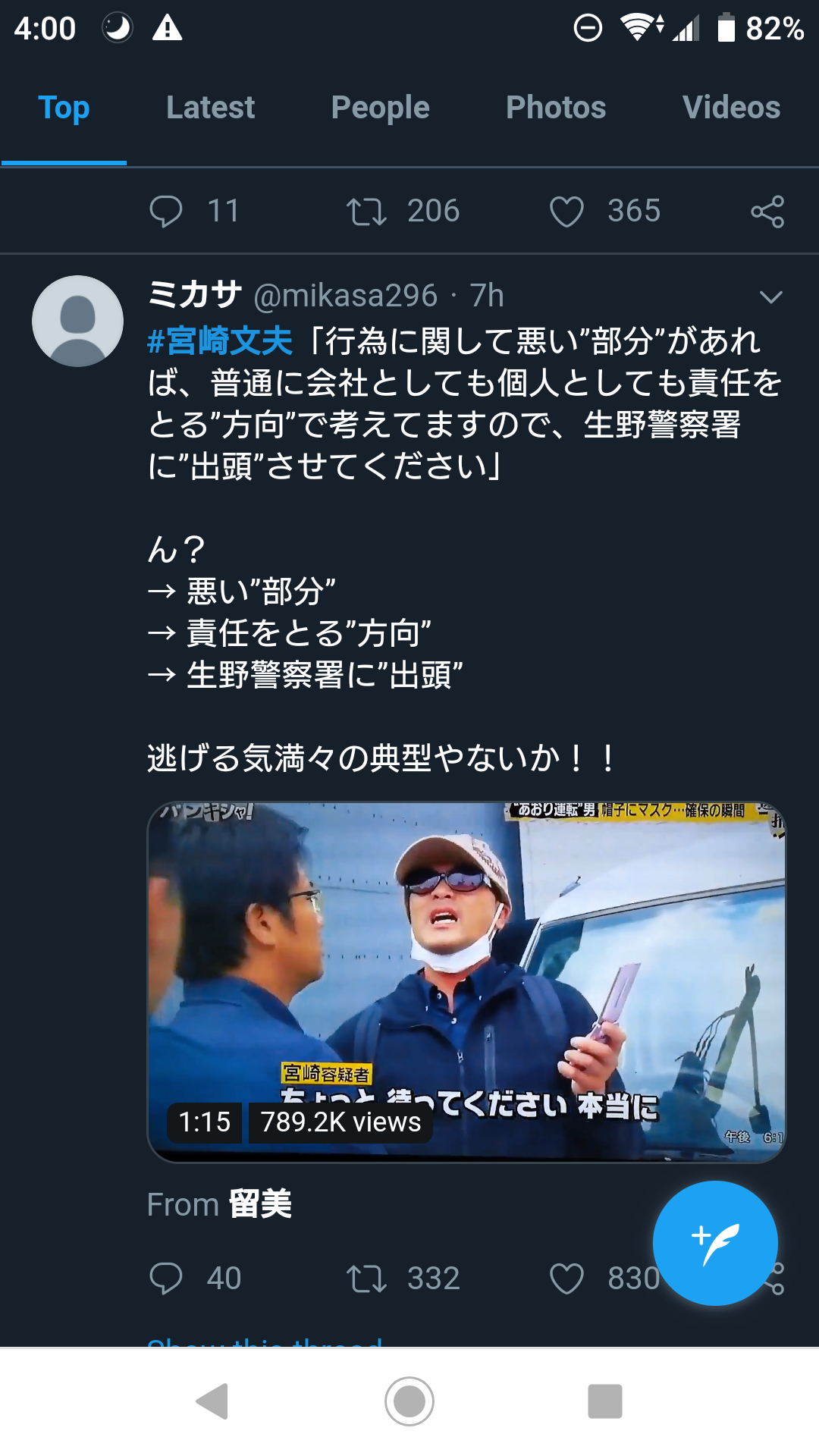This screenshot has width=819, height=1456.
Task: Tap the Android home navigation button
Action: point(409,1401)
